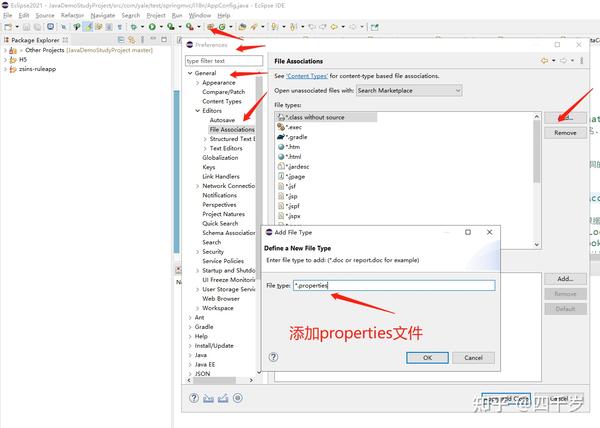Expand the Appearance tree node
The image size is (600, 428).
[x=197, y=83]
